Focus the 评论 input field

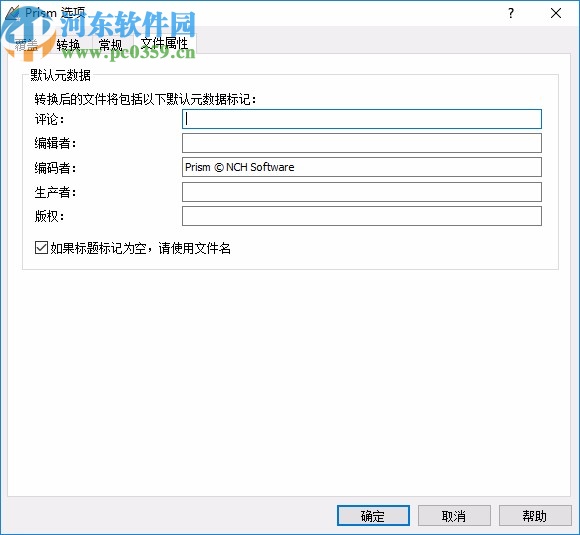coord(362,119)
